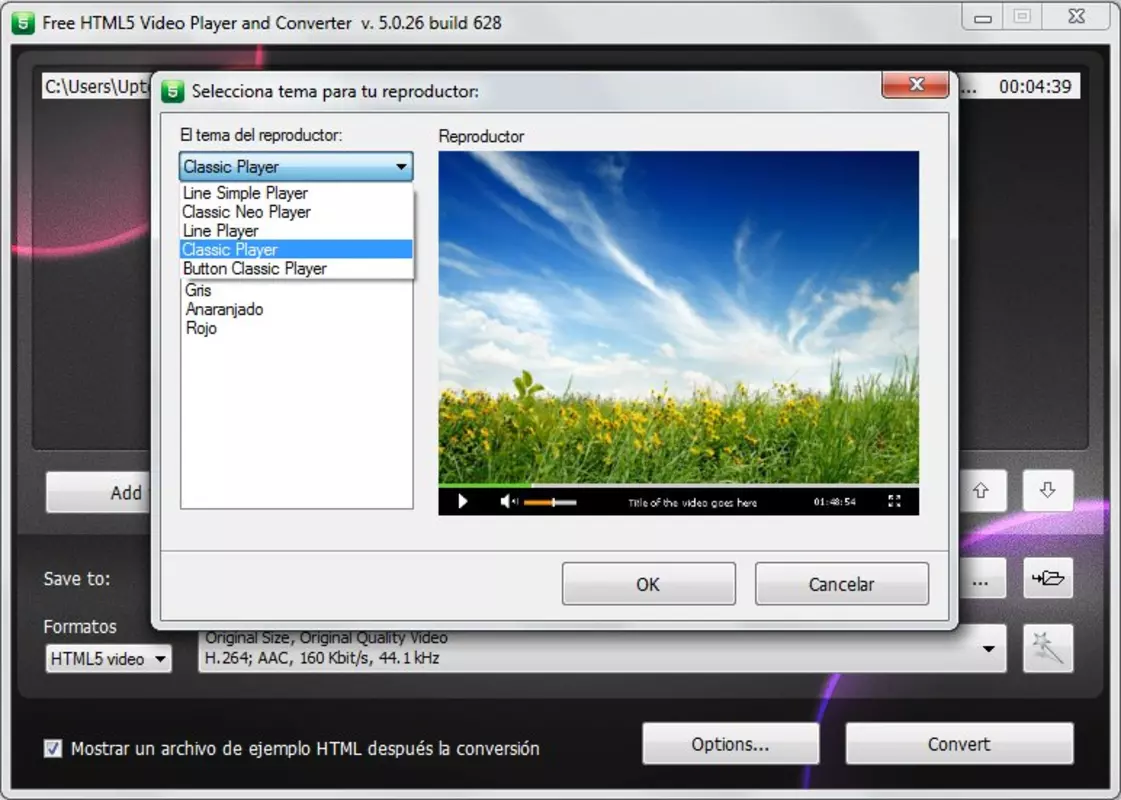Choose Line Player in the dropdown list
1121x800 pixels.
coord(296,231)
